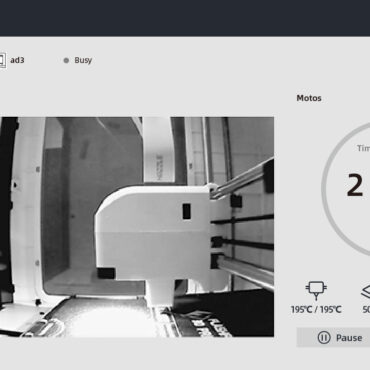Screen dimensions: 370x370
Task: Select the ad3 printer name
Action: (x=17, y=60)
